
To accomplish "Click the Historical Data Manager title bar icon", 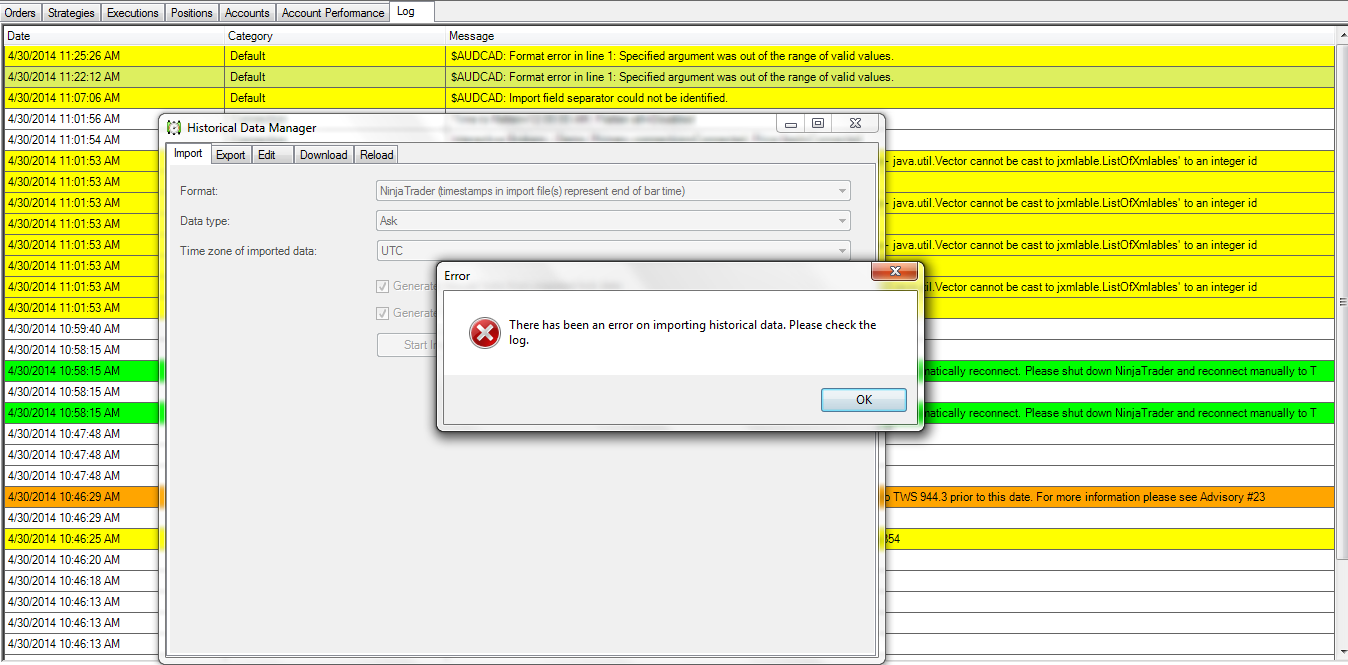I will [x=174, y=127].
